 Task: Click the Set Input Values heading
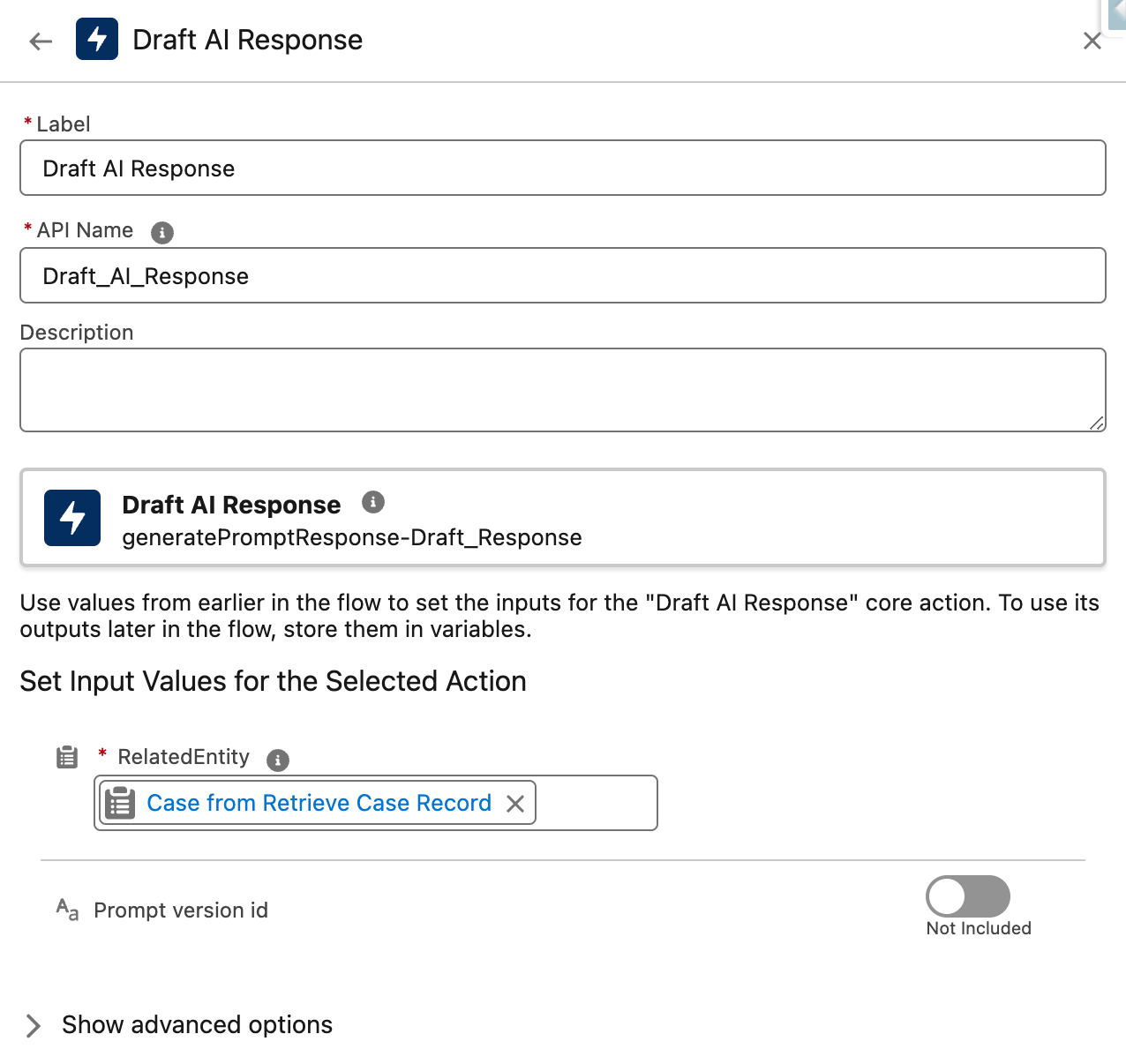coord(274,681)
